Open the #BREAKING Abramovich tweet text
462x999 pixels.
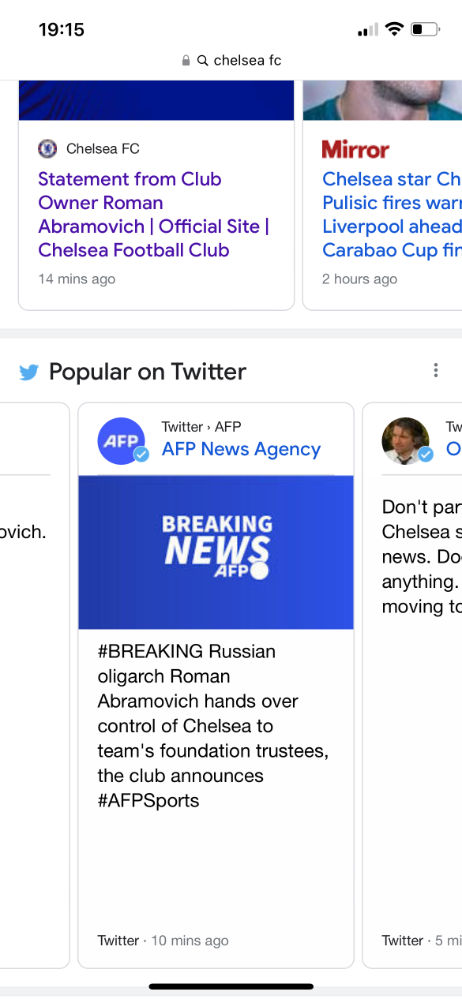(213, 726)
